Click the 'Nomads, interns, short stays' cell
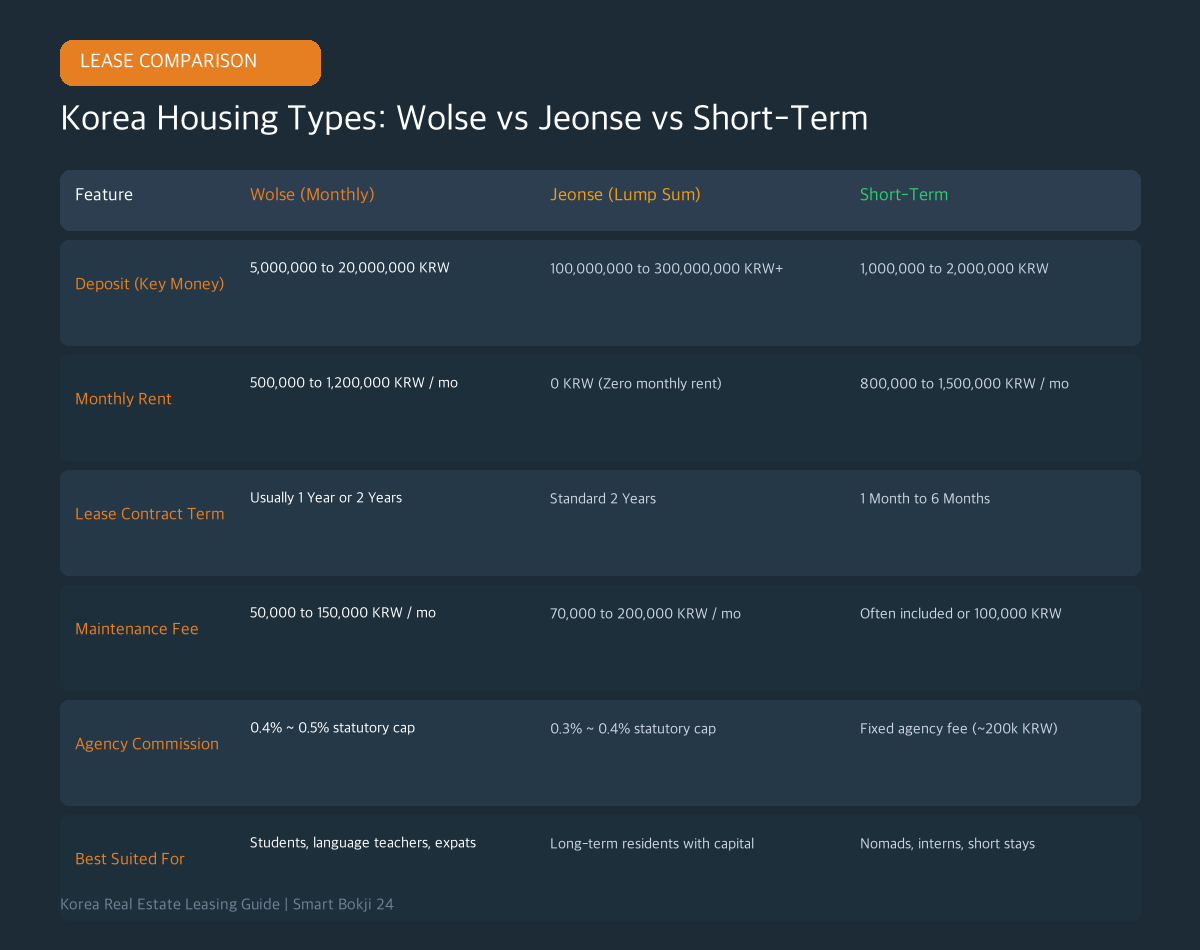This screenshot has width=1200, height=950. pyautogui.click(x=947, y=844)
